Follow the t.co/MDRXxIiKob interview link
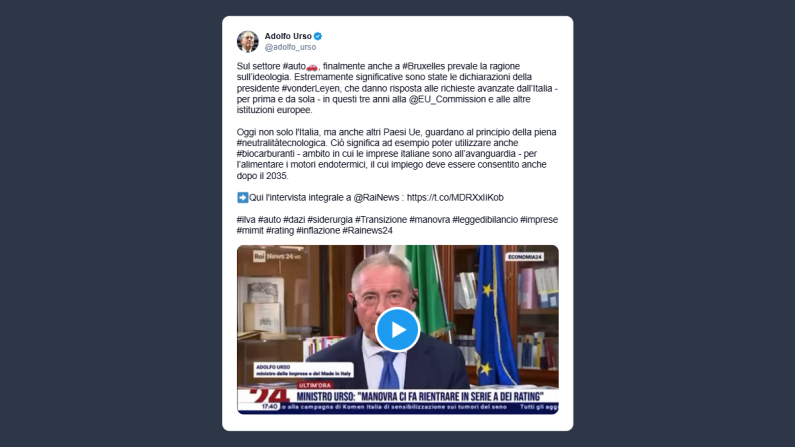 coord(455,198)
